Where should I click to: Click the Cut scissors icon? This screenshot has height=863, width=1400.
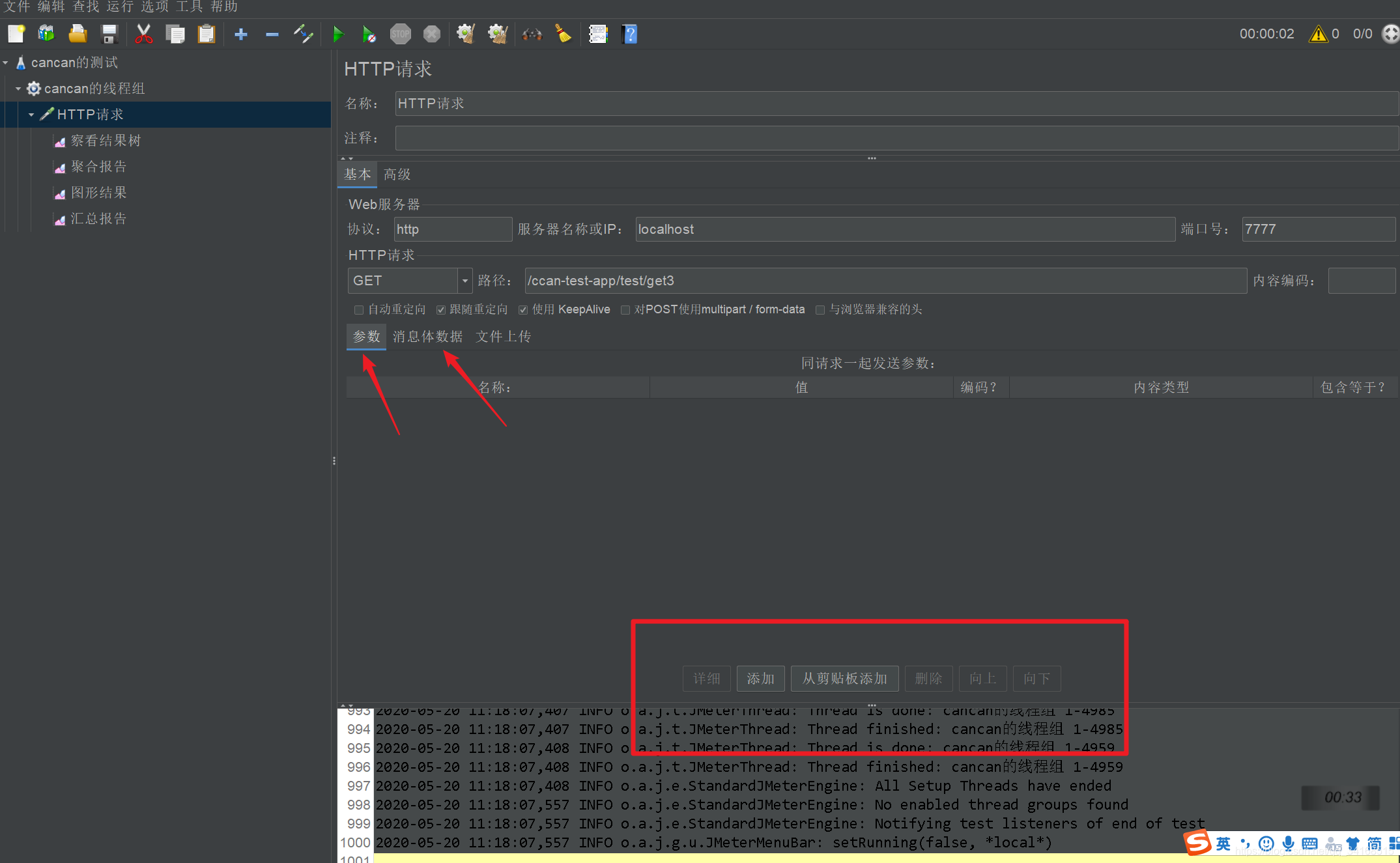tap(143, 34)
